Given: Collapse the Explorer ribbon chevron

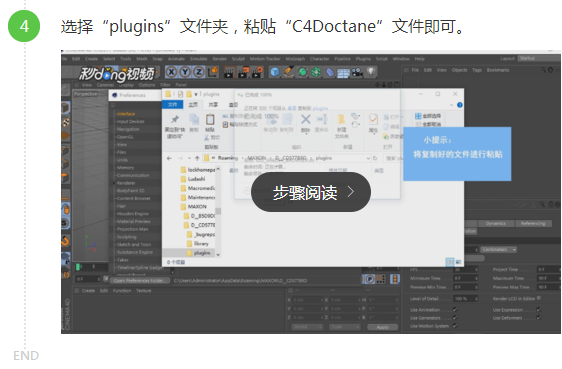Looking at the screenshot, I should tap(451, 105).
